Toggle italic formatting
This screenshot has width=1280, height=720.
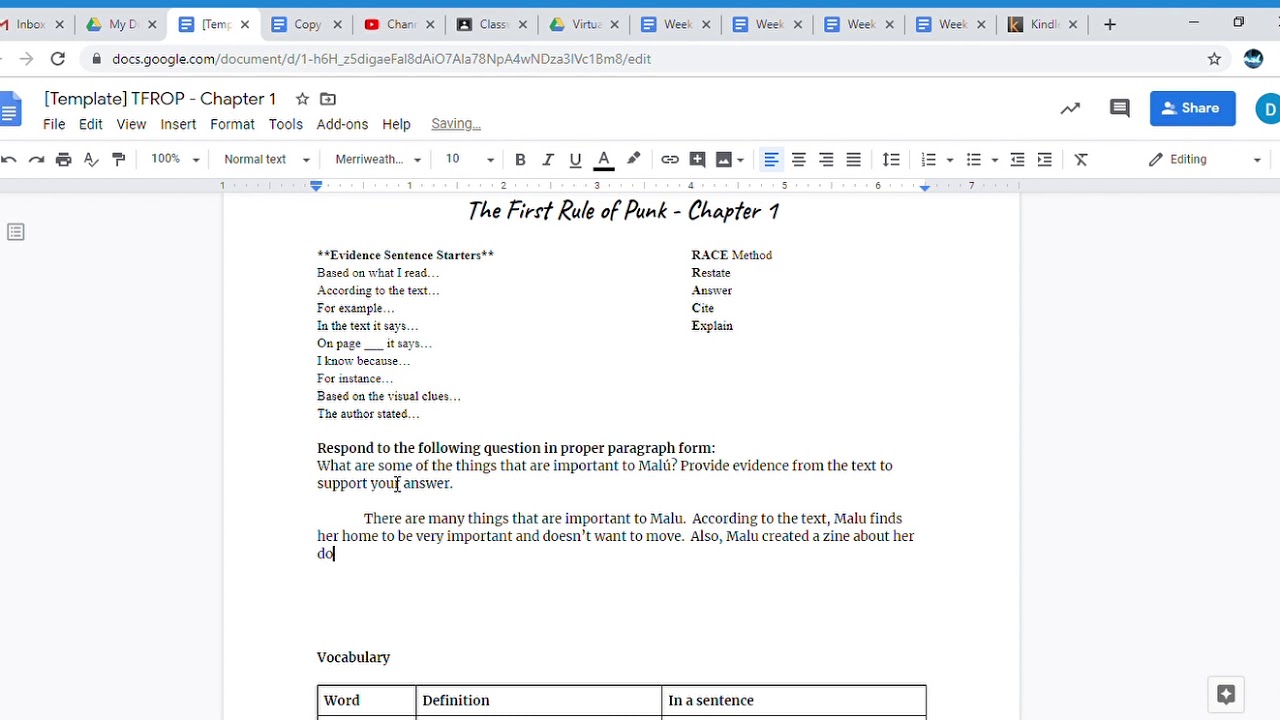tap(547, 159)
